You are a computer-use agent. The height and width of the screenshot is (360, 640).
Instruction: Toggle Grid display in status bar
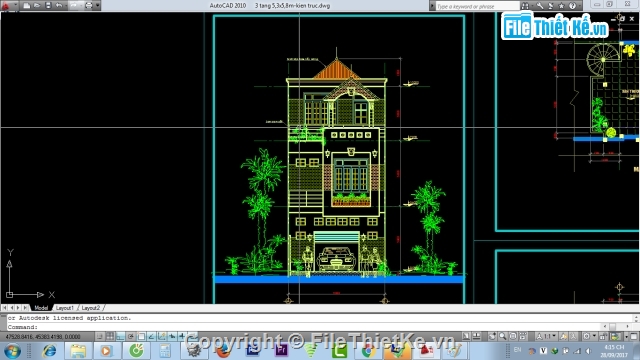point(110,337)
